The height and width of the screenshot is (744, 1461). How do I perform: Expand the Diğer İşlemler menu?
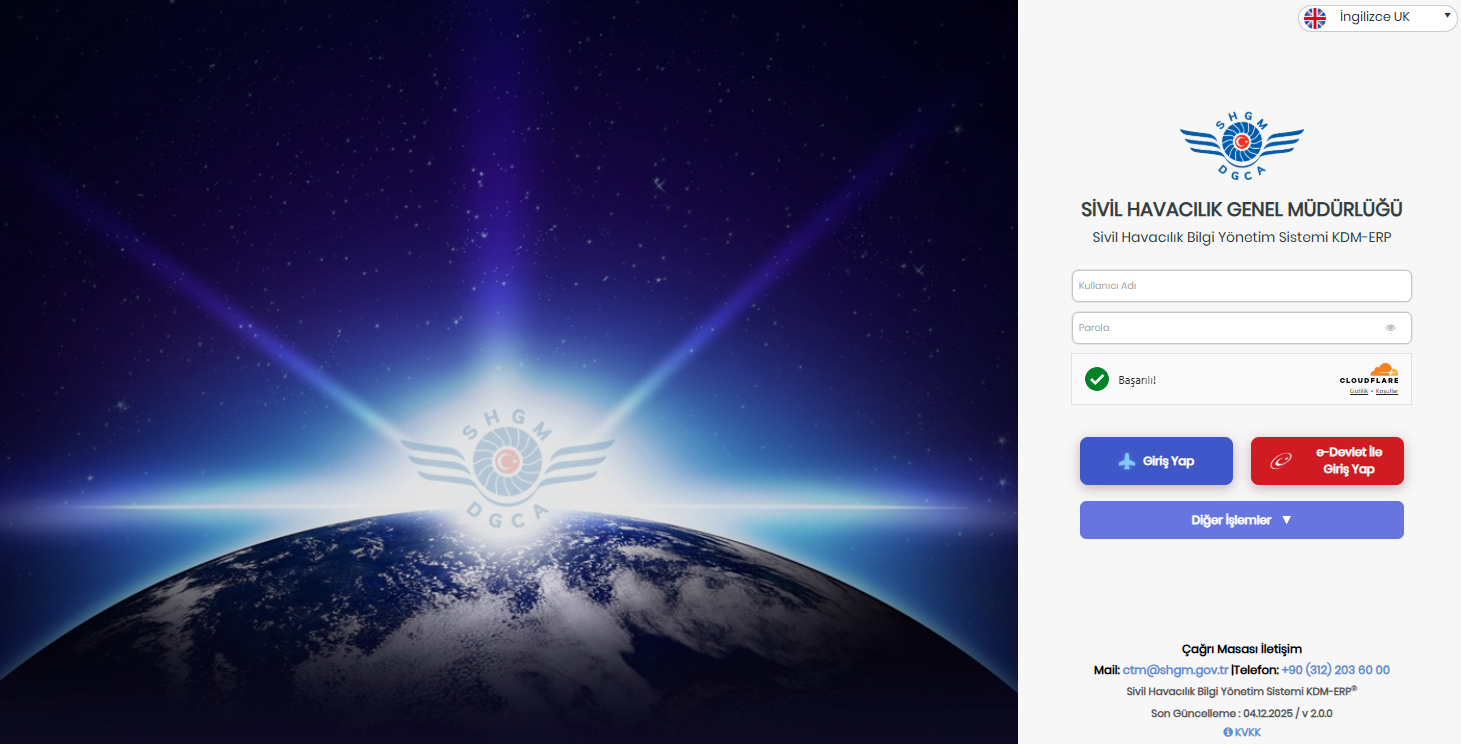[x=1242, y=520]
